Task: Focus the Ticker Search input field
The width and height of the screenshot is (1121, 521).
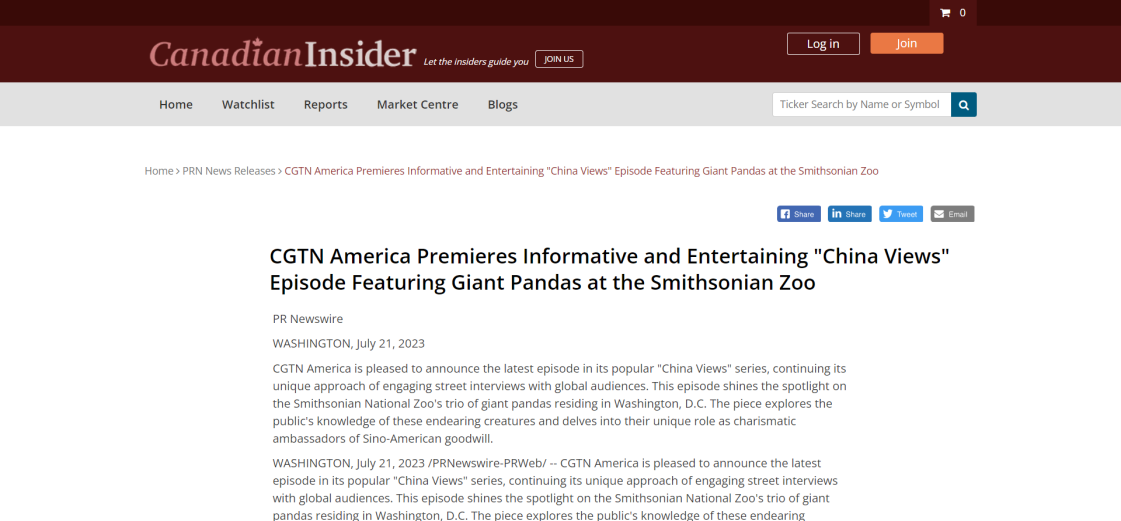Action: 861,104
